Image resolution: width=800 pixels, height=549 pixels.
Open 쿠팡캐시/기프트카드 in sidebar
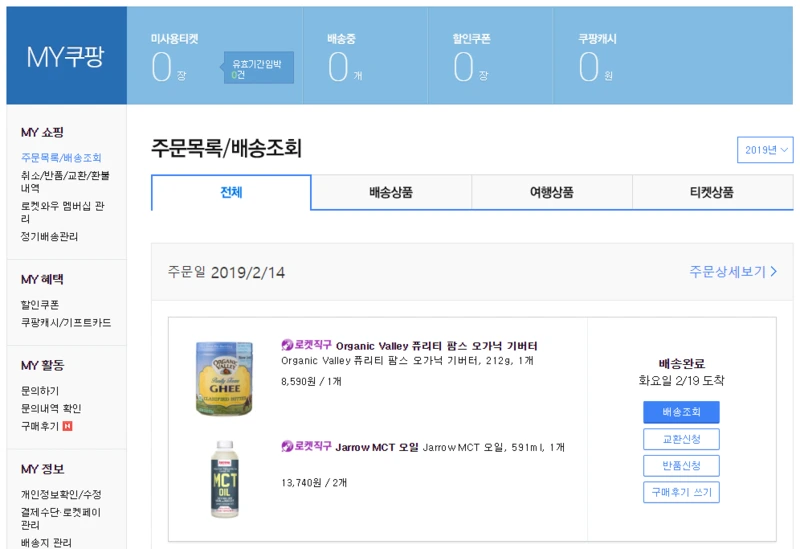coord(66,322)
